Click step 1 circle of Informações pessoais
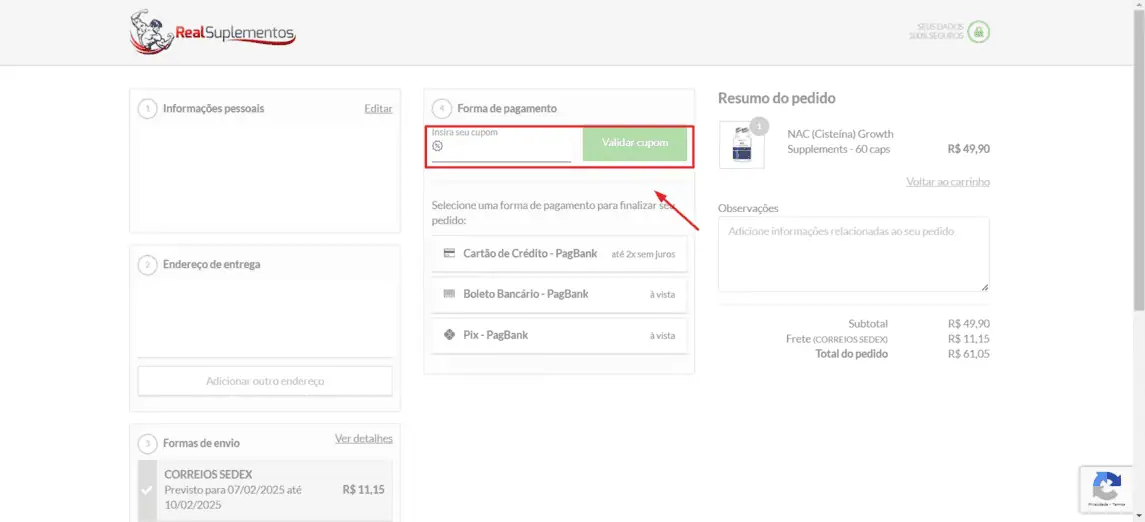This screenshot has width=1145, height=522. [x=148, y=109]
